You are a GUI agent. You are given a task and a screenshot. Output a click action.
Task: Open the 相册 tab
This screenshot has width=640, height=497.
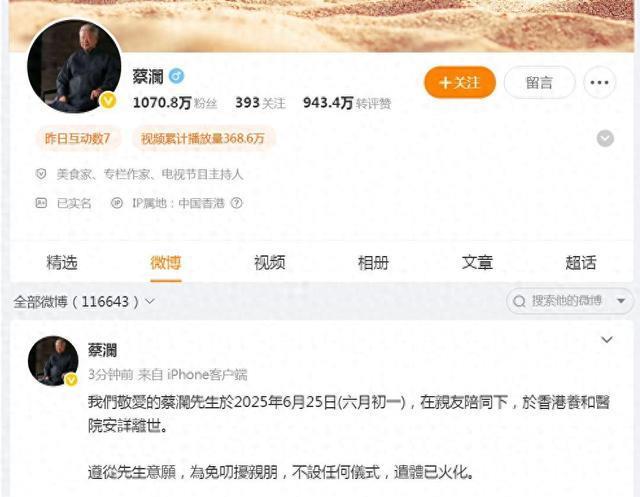click(373, 262)
